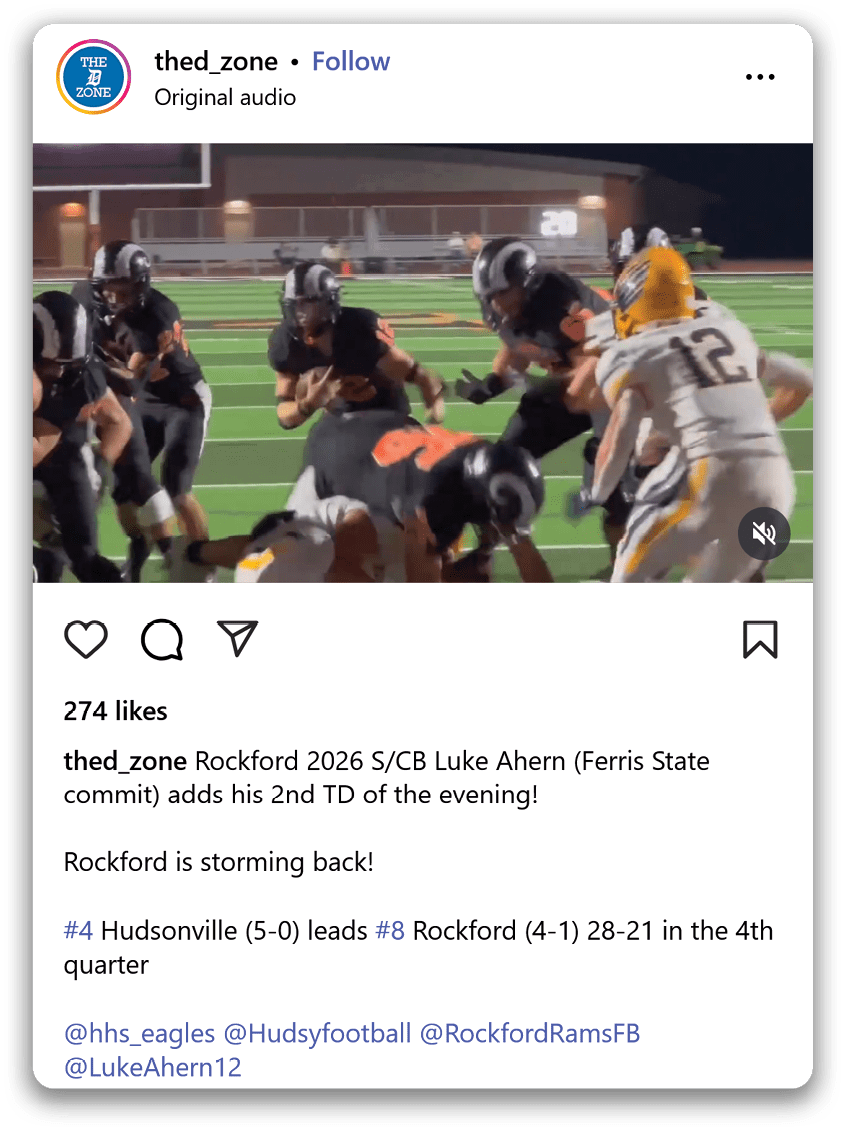846x1131 pixels.
Task: Like the post with the heart icon
Action: (86, 639)
